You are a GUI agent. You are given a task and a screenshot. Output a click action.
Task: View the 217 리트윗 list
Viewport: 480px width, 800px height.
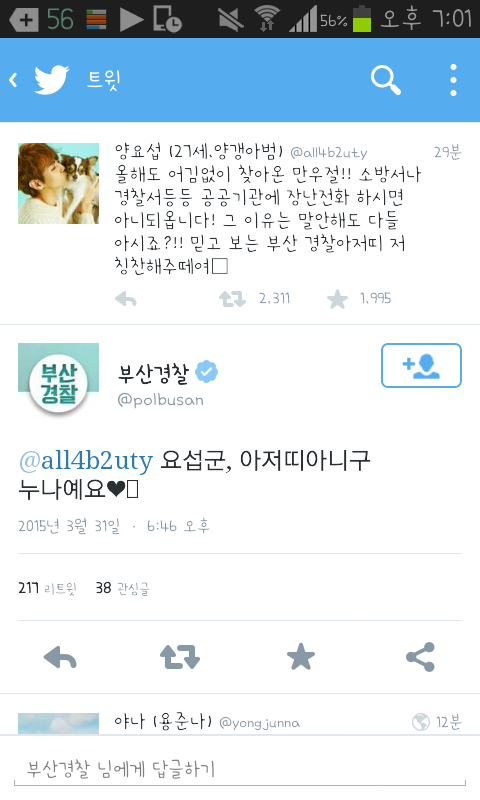(x=47, y=588)
